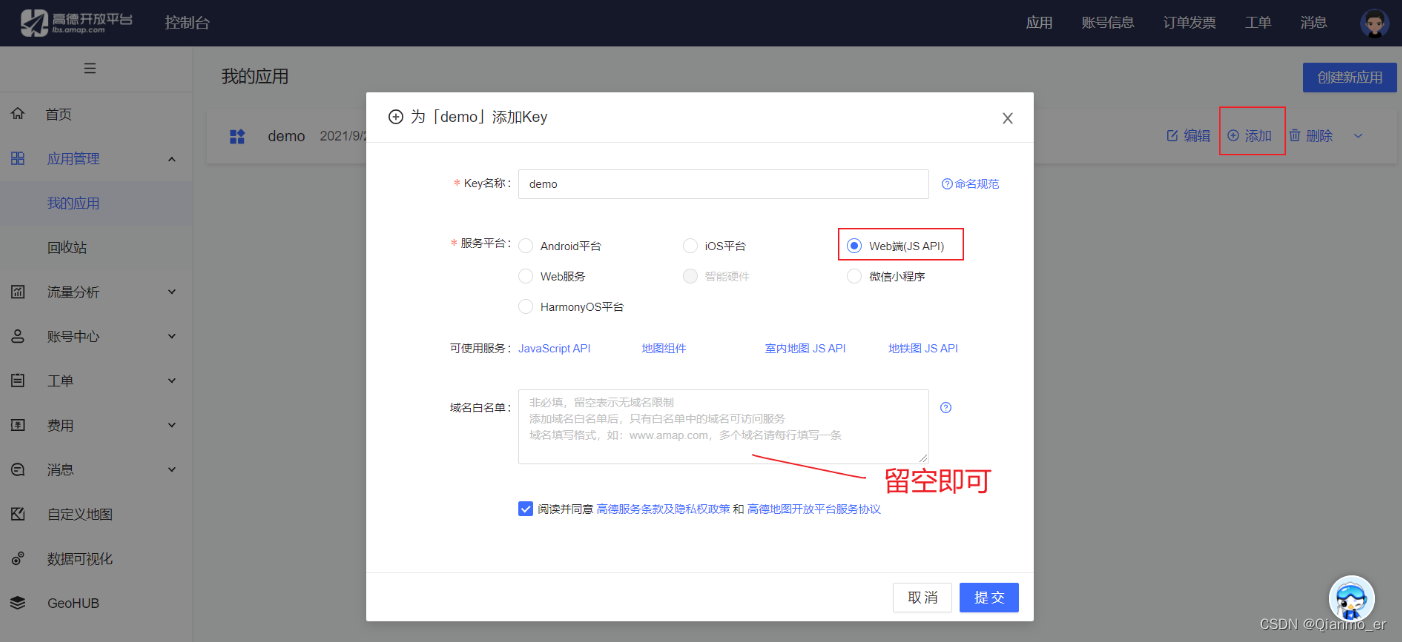1402x642 pixels.
Task: Select the 微信小程序 radio option
Action: click(x=854, y=276)
